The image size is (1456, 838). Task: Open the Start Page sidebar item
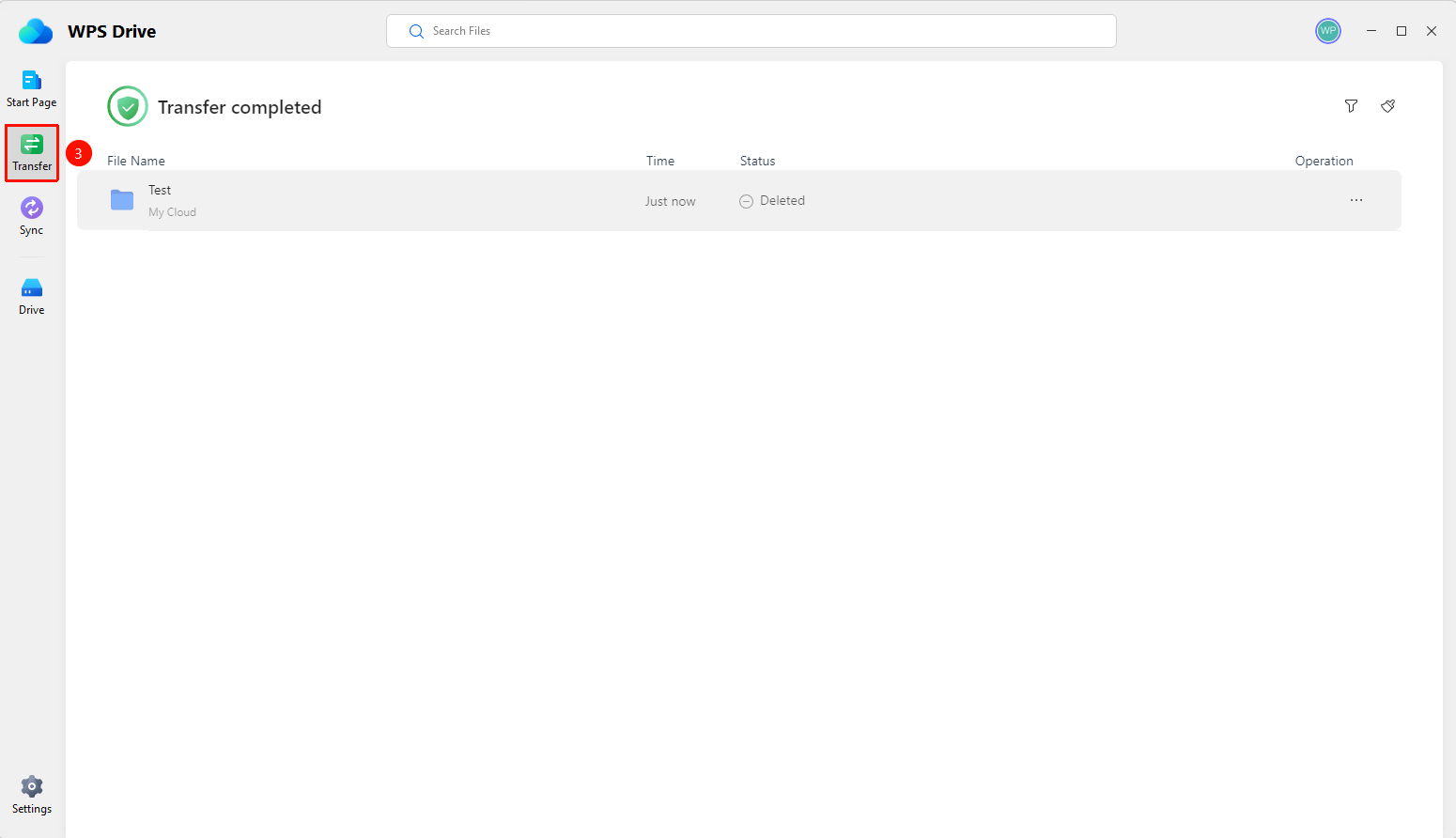click(x=32, y=90)
